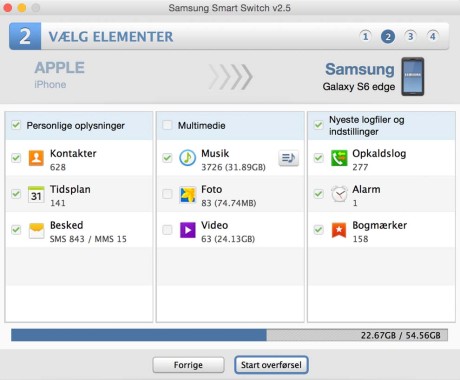Viewport: 460px width, 380px height.
Task: Enable the Video checkbox
Action: [x=167, y=230]
